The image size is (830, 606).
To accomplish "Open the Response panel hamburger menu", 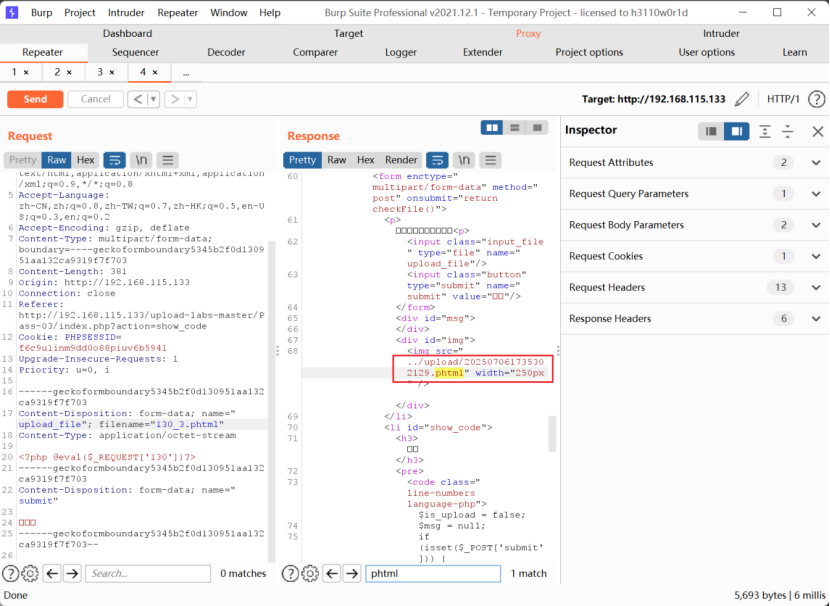I will (x=491, y=160).
